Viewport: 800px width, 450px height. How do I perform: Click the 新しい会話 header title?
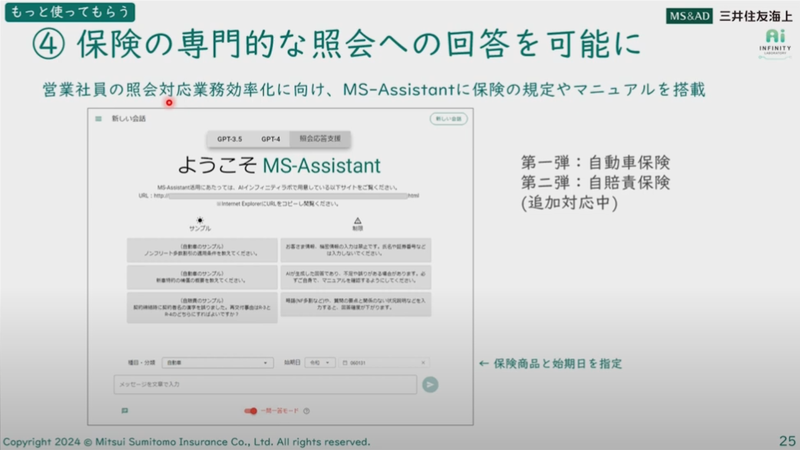[x=129, y=119]
